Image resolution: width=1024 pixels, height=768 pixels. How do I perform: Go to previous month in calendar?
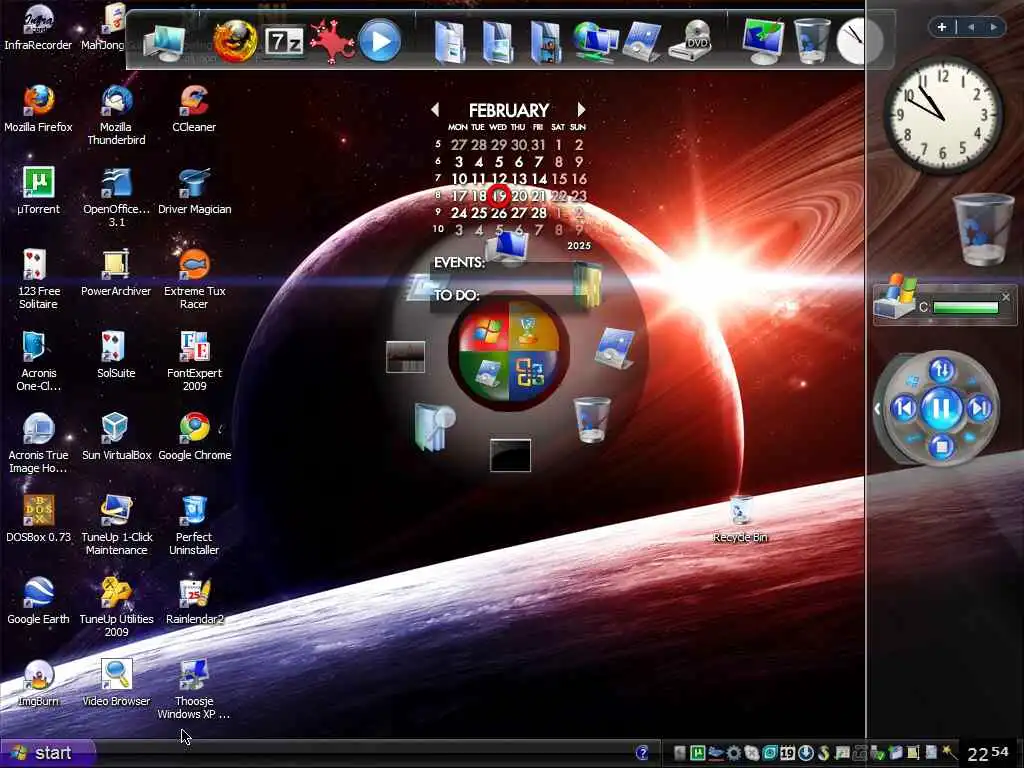pyautogui.click(x=435, y=110)
